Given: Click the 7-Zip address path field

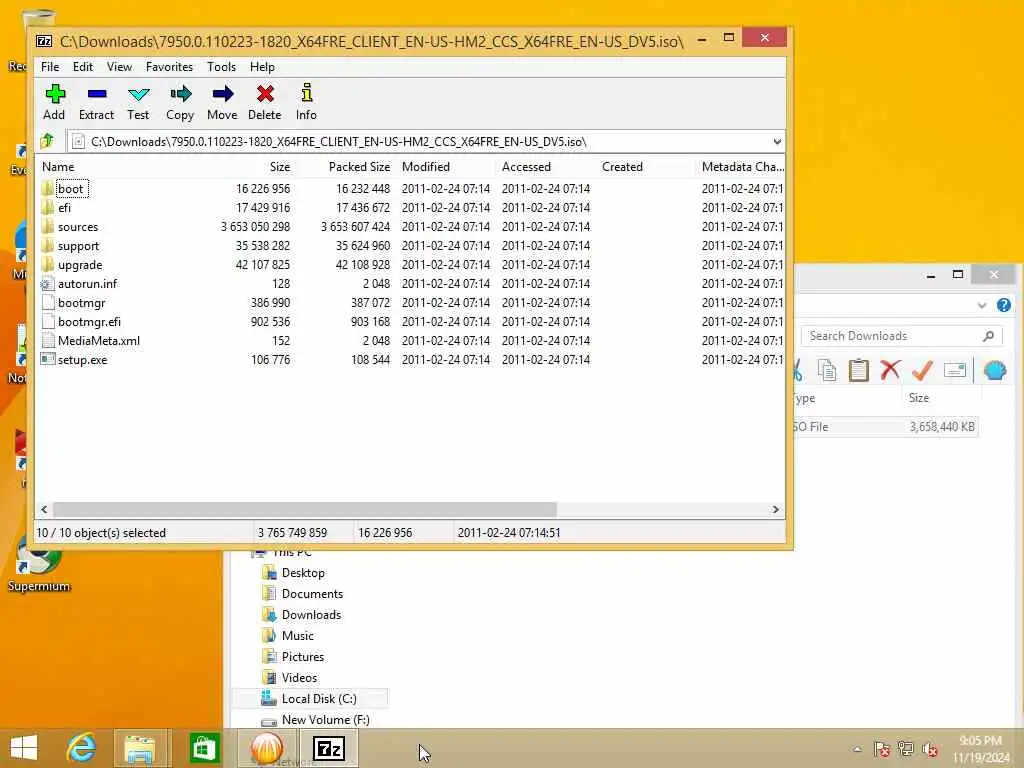Looking at the screenshot, I should coord(418,142).
